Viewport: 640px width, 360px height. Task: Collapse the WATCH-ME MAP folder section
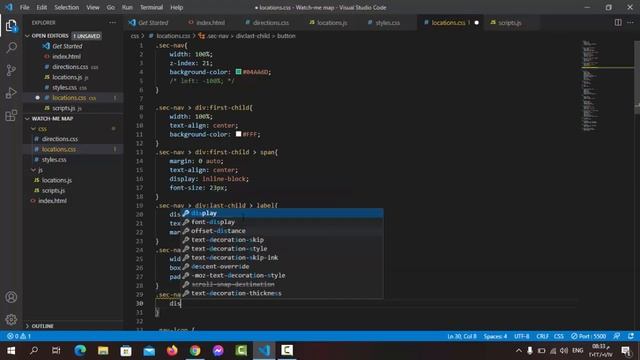27,119
